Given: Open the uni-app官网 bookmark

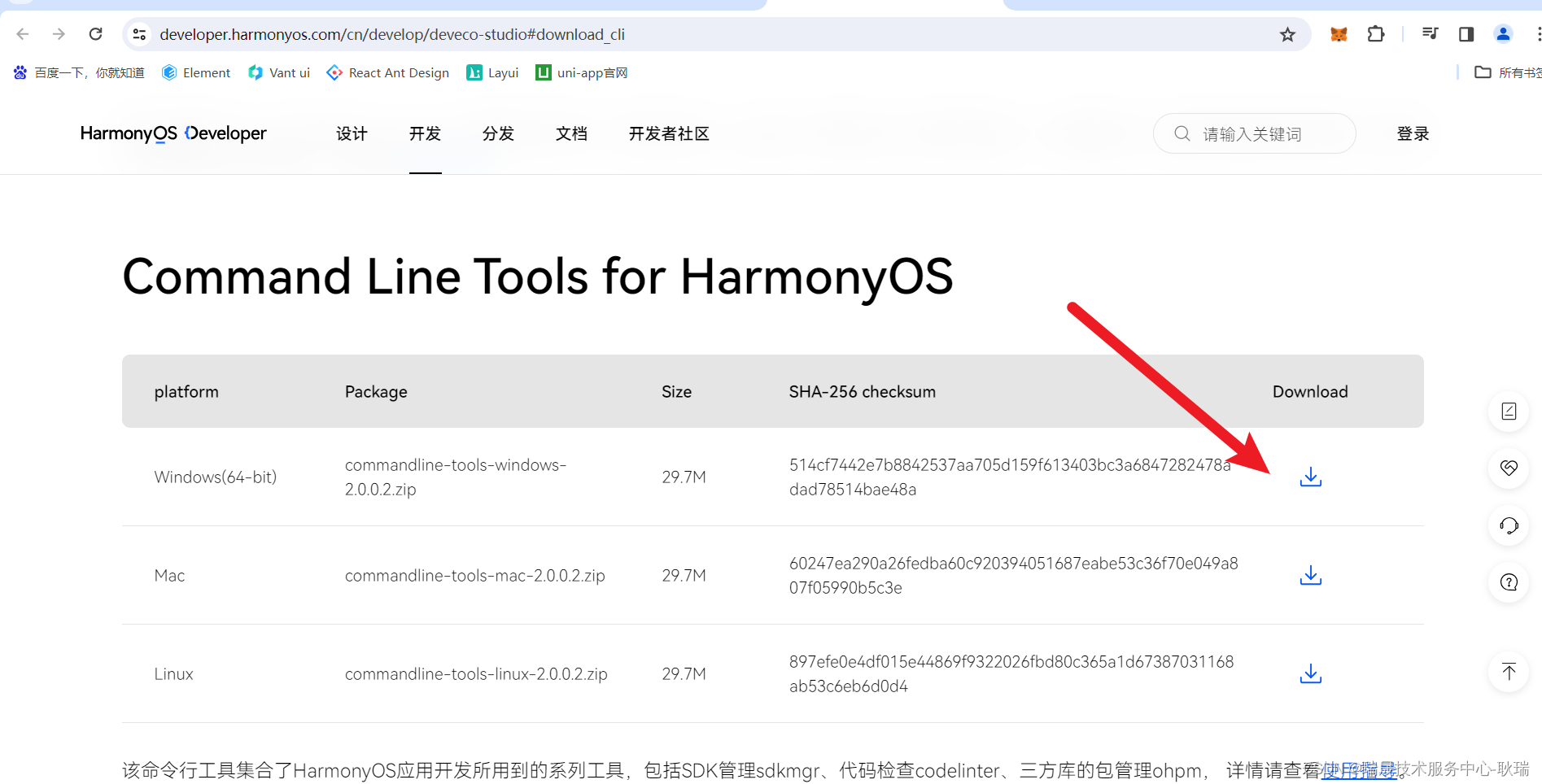Looking at the screenshot, I should 581,72.
